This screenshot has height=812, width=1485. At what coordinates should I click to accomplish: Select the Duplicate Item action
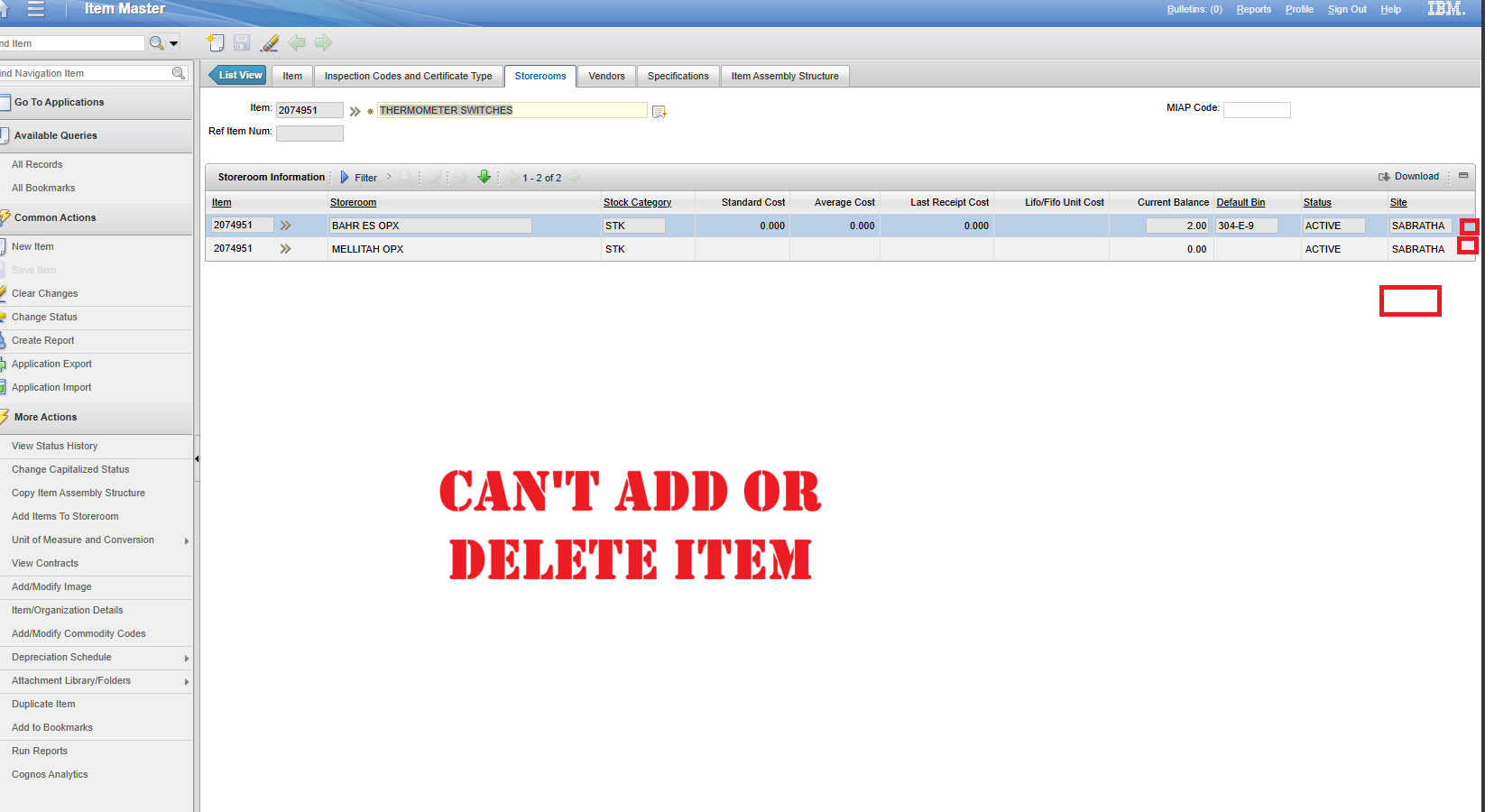[42, 704]
